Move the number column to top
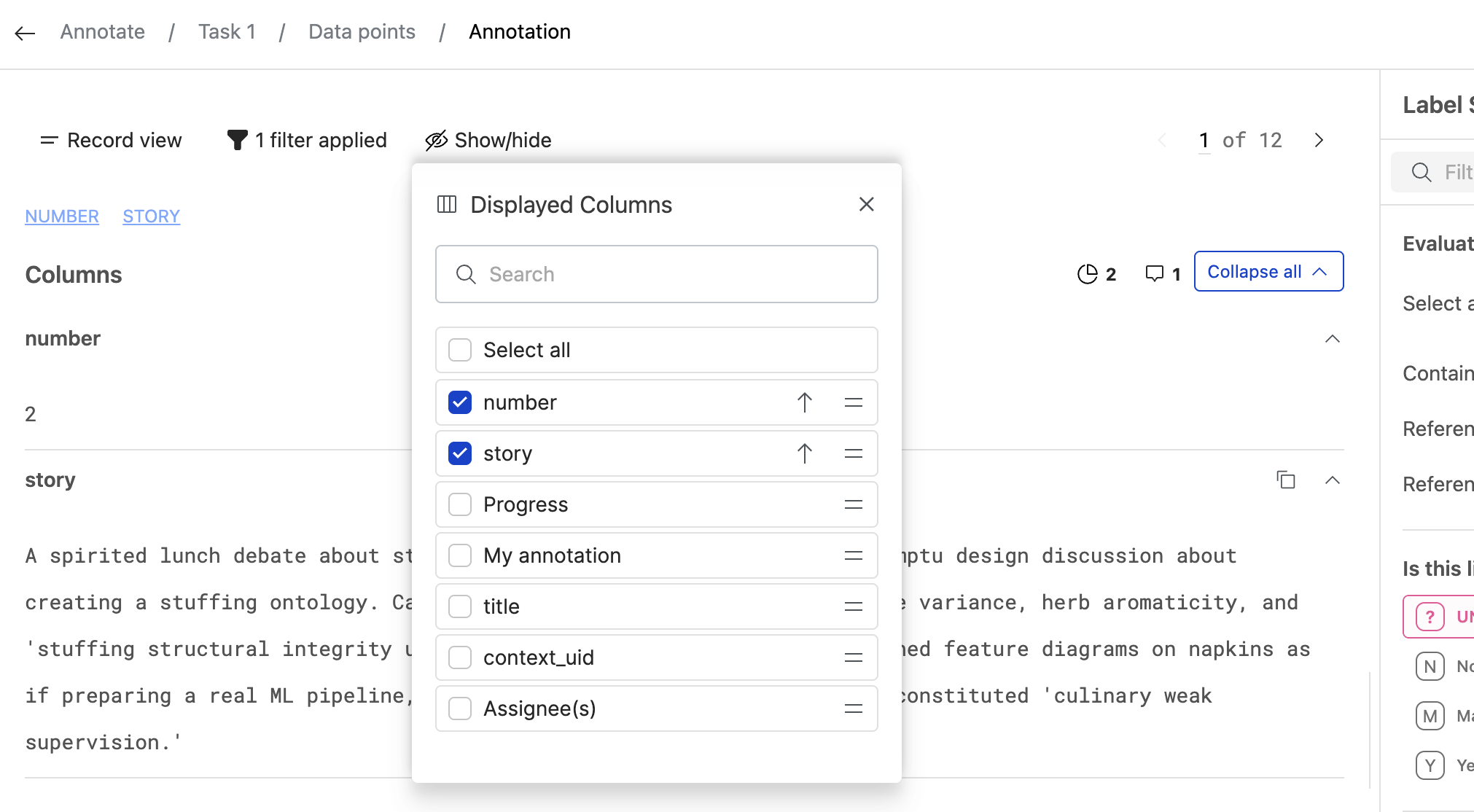This screenshot has width=1474, height=812. (804, 402)
